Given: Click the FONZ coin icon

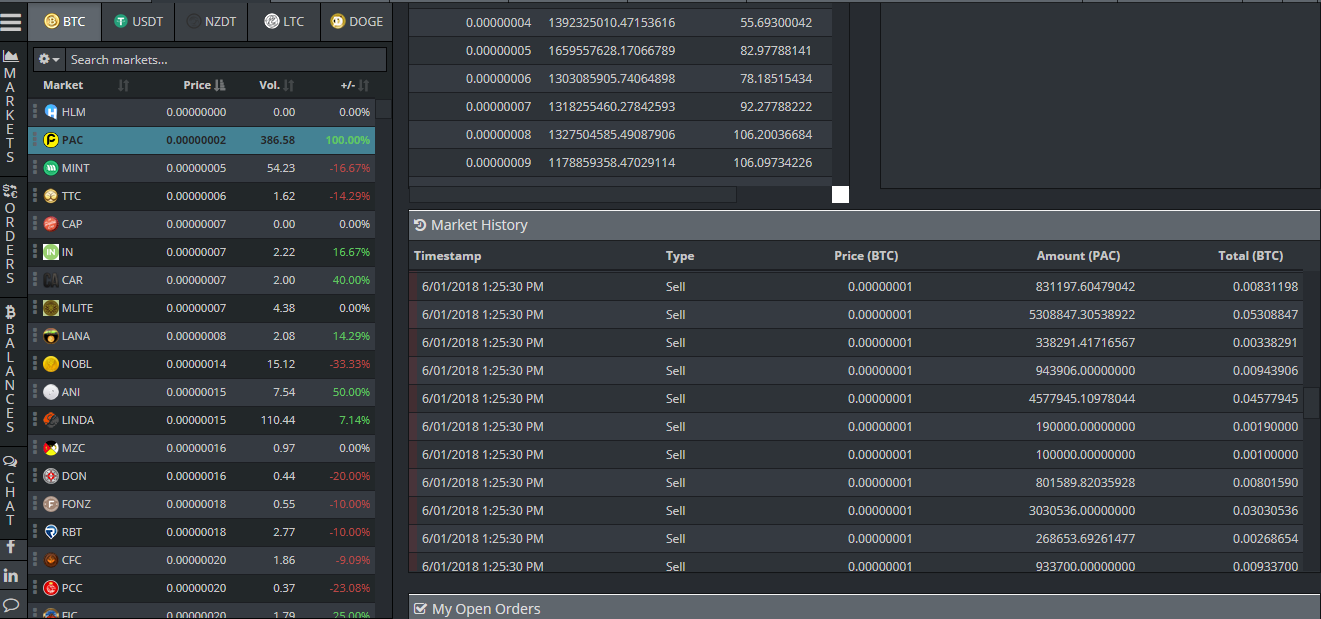Looking at the screenshot, I should (51, 504).
